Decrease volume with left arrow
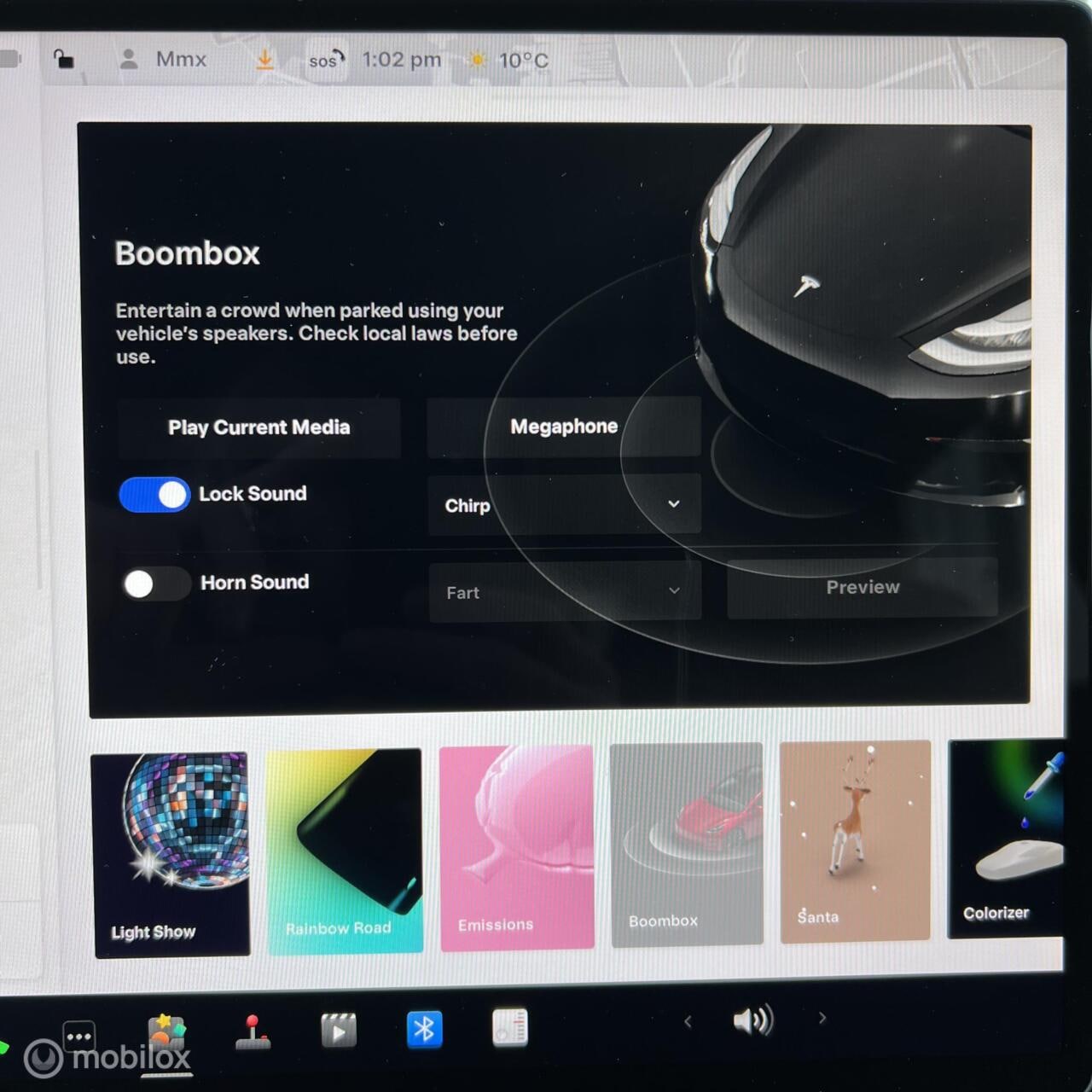Viewport: 1092px width, 1092px height. [688, 1021]
